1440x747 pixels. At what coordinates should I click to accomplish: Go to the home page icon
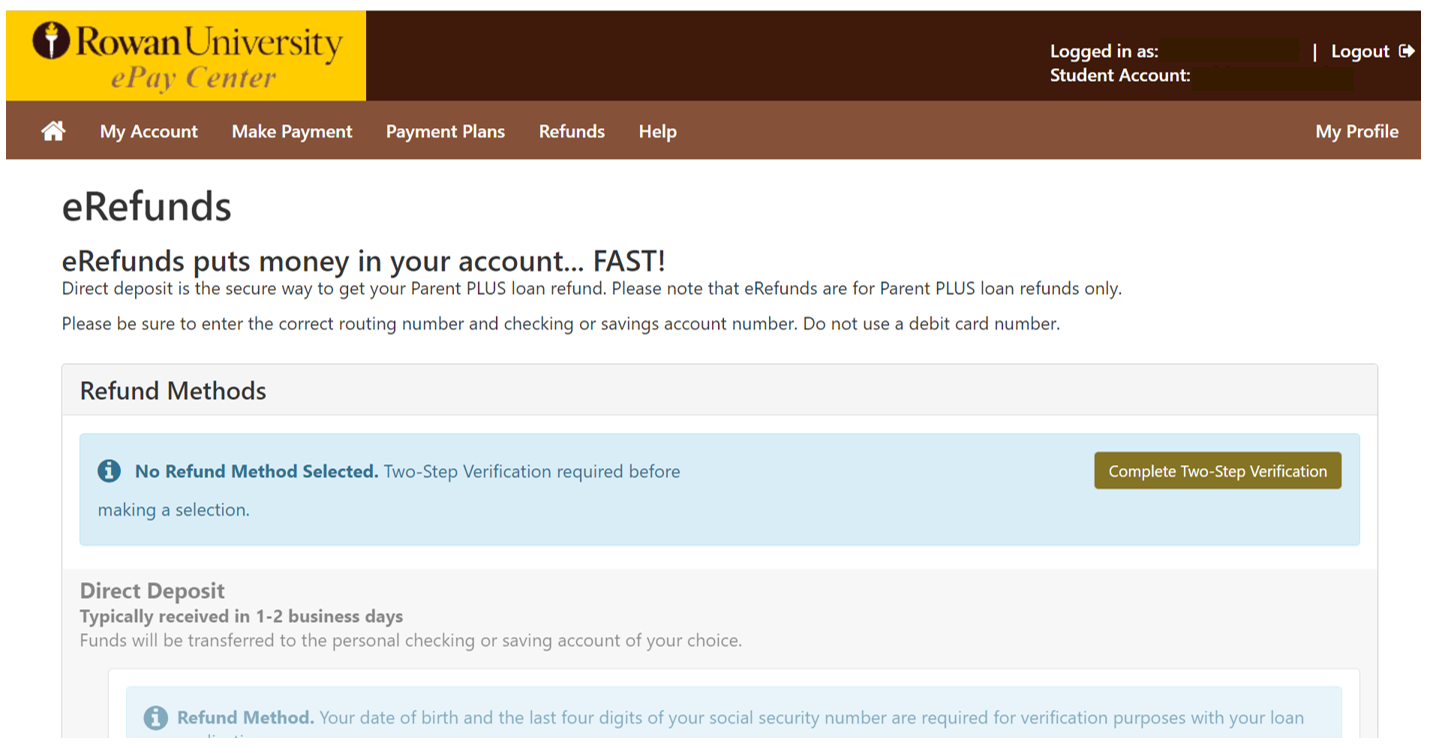(x=53, y=131)
